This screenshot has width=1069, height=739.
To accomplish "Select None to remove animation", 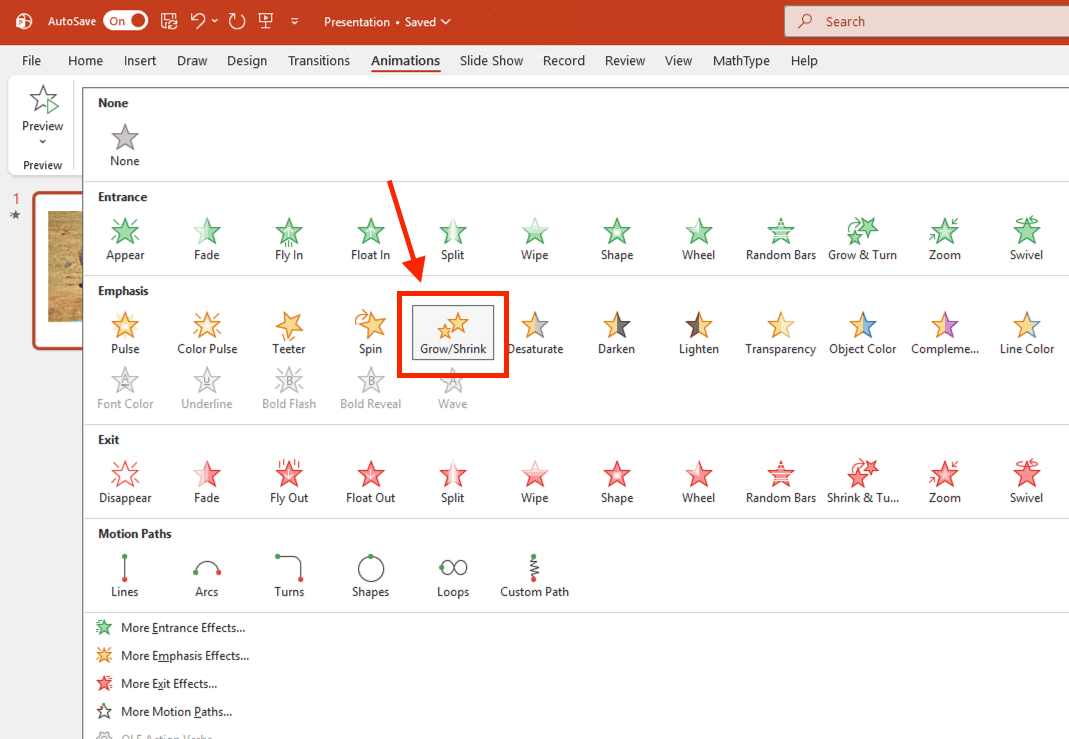I will 125,145.
